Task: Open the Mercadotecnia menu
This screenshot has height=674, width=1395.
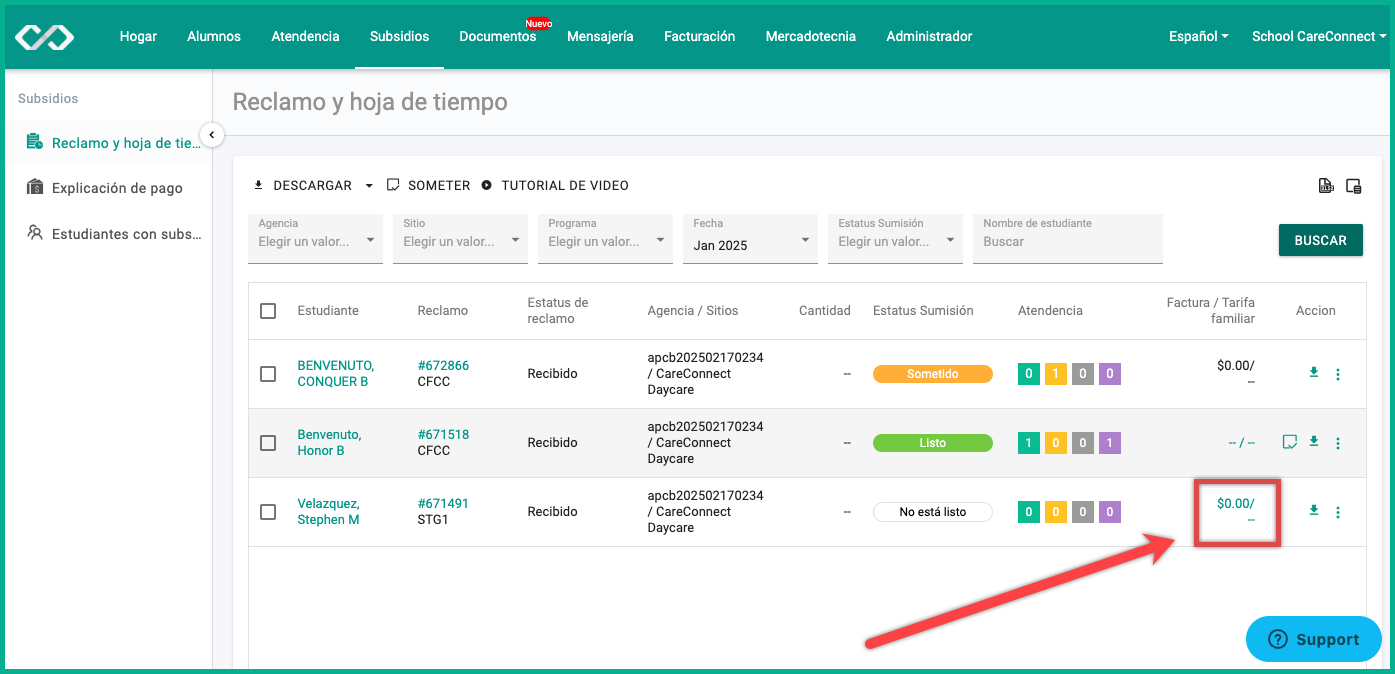Action: [x=811, y=36]
